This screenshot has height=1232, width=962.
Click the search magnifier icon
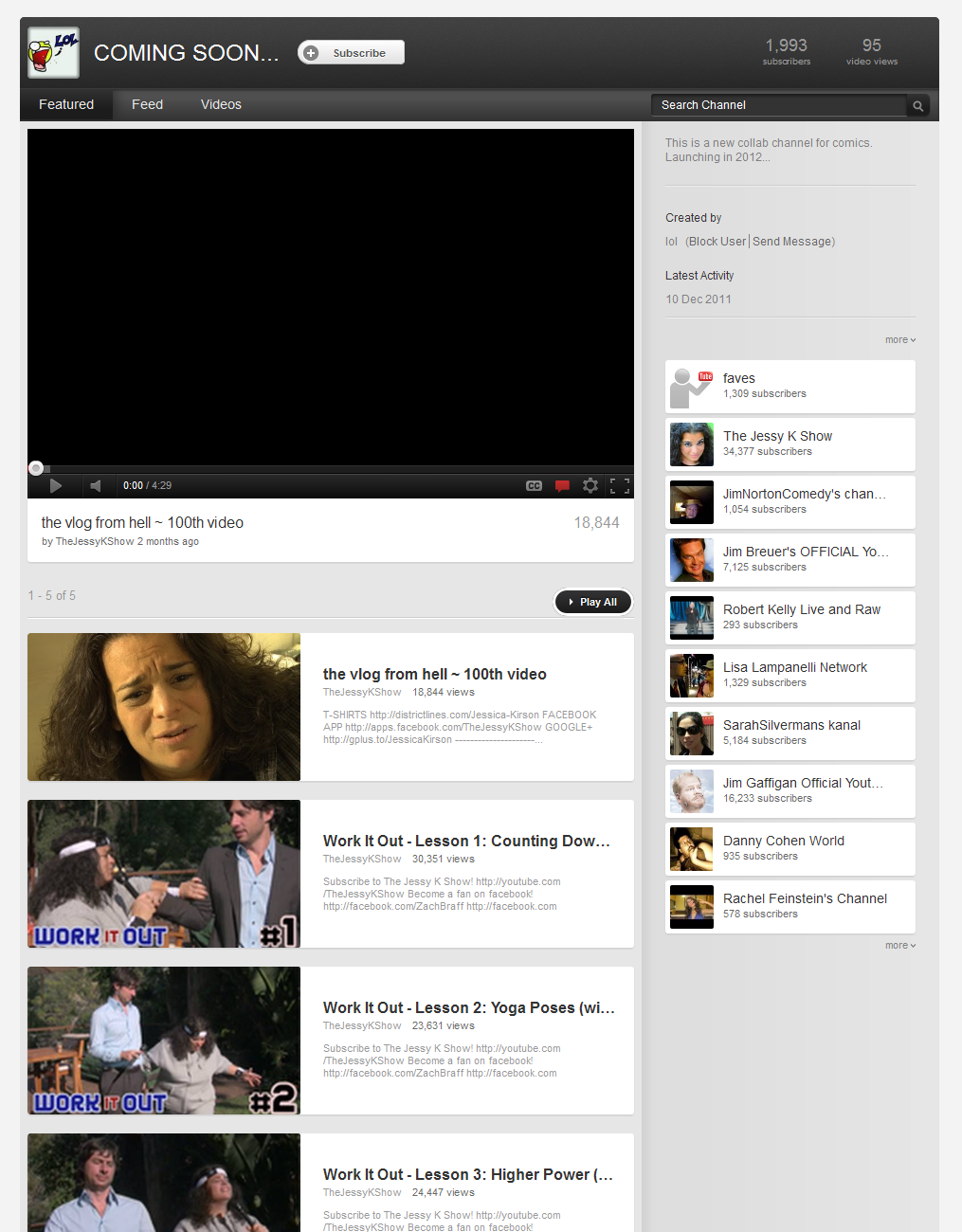917,106
